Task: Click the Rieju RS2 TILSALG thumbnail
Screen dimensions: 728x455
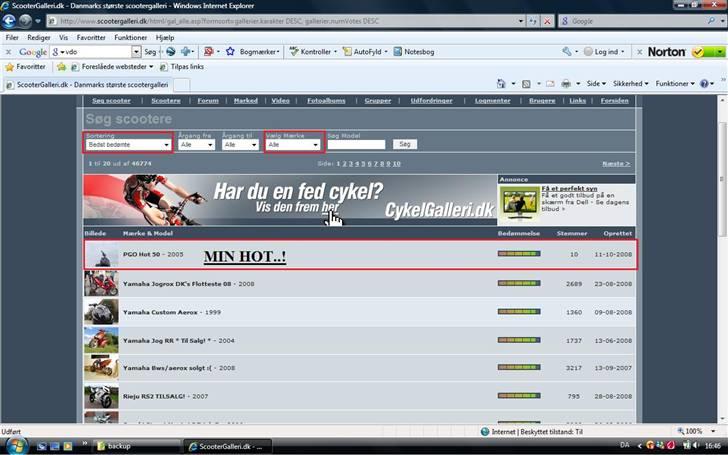Action: click(101, 396)
